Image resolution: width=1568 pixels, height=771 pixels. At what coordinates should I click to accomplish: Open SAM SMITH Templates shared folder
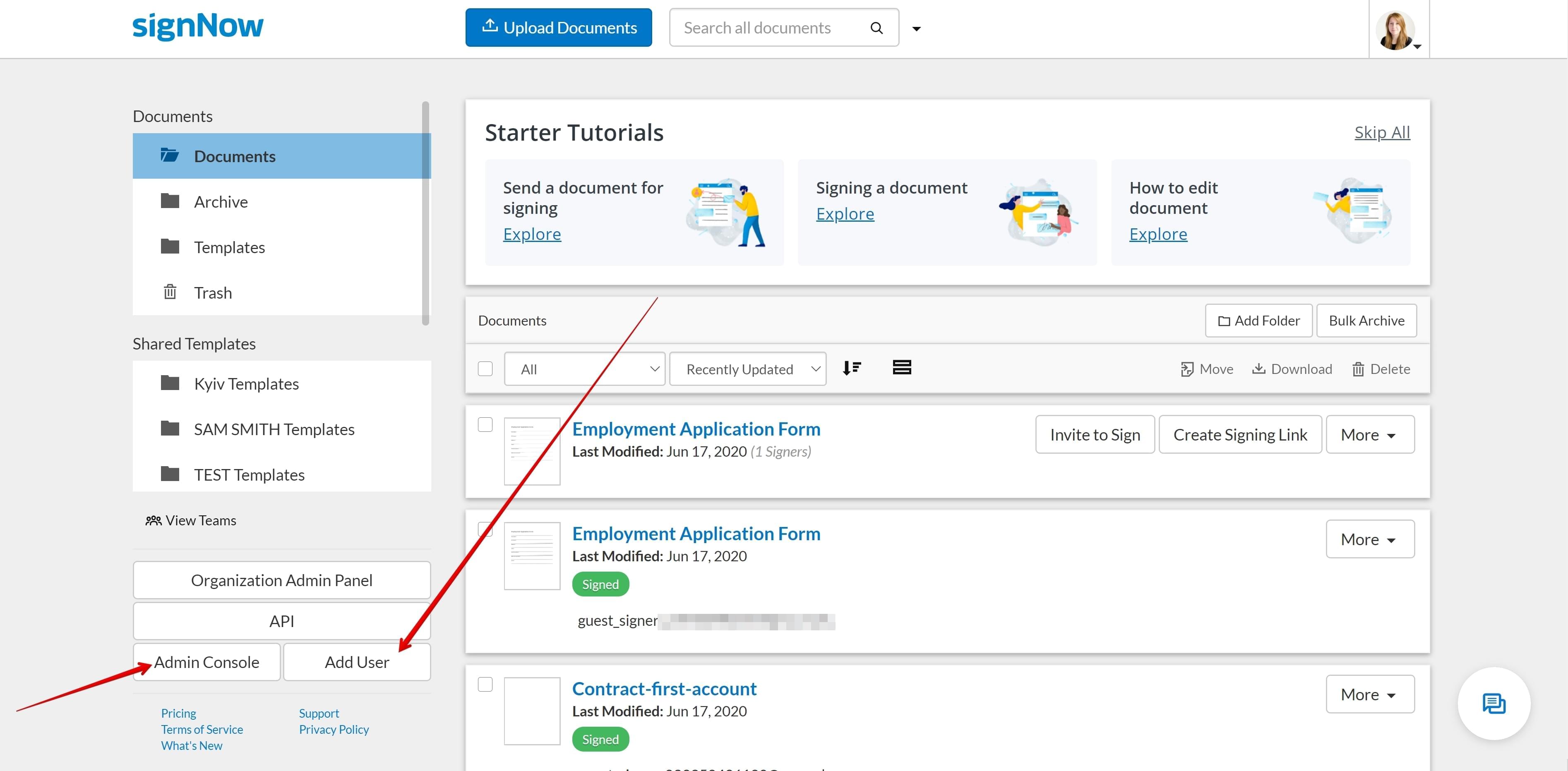(282, 429)
